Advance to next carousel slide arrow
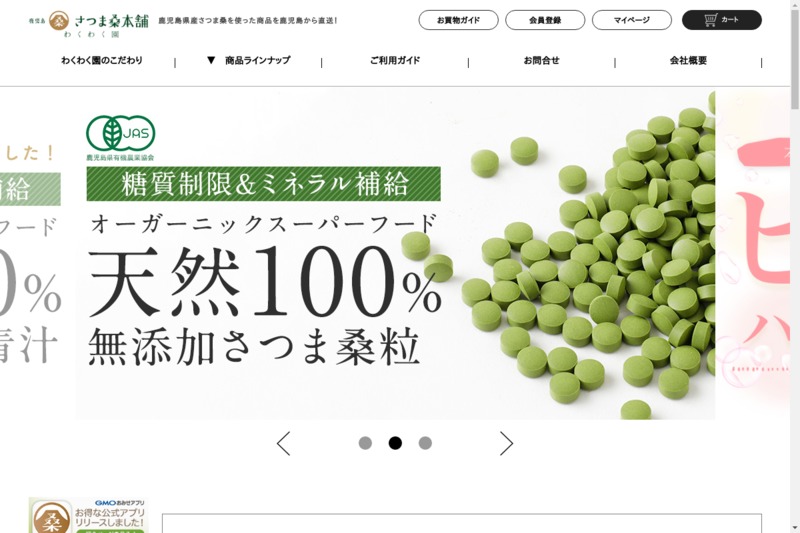The width and height of the screenshot is (800, 533). tap(506, 443)
